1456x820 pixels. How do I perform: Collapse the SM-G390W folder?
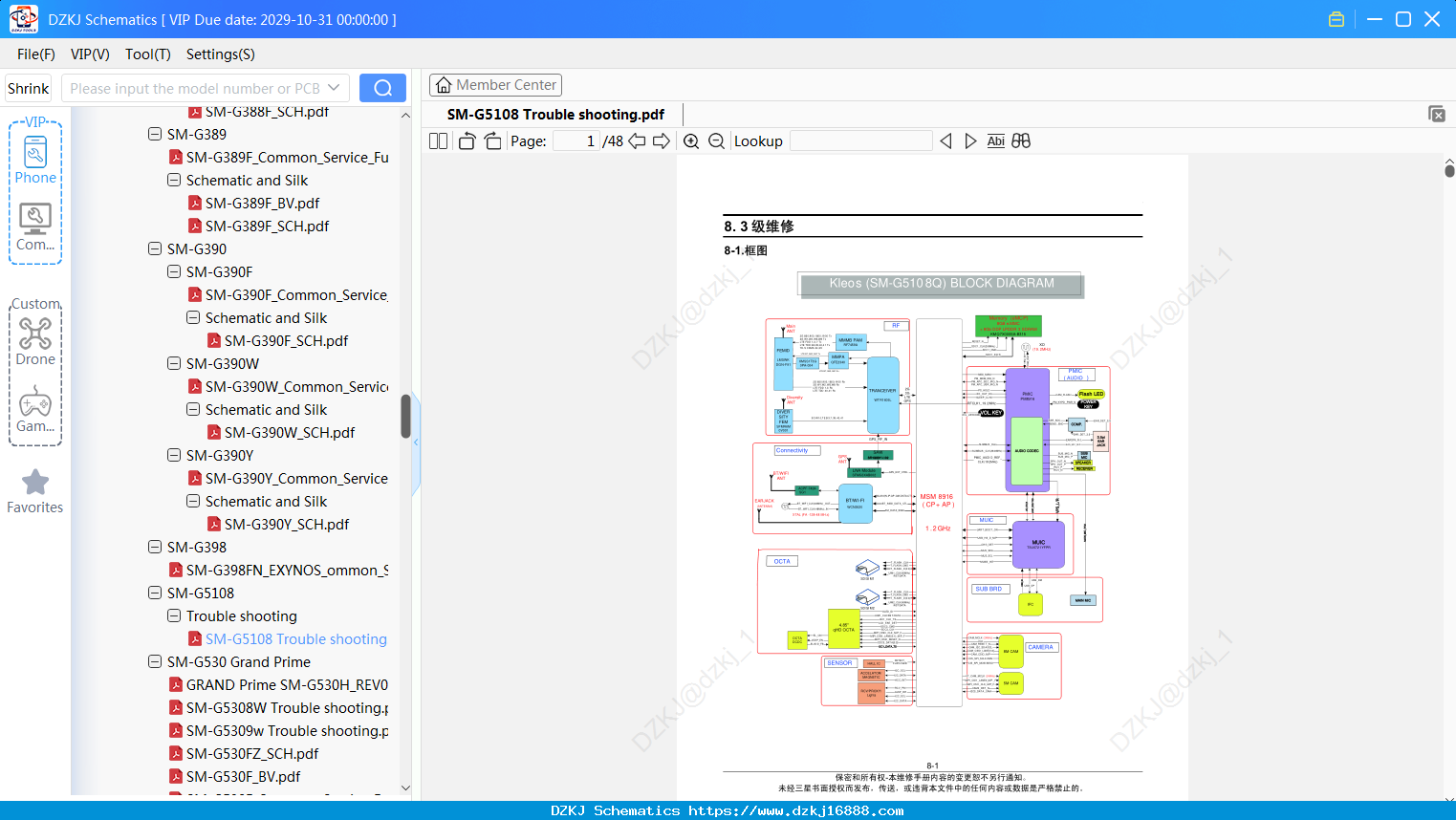(174, 363)
